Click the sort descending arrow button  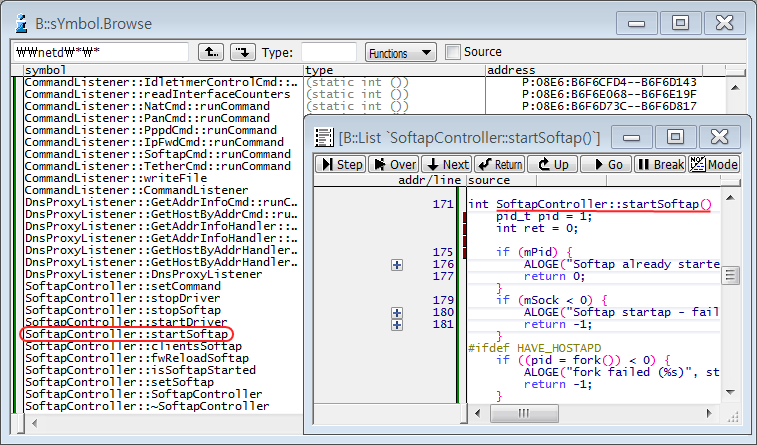[242, 52]
